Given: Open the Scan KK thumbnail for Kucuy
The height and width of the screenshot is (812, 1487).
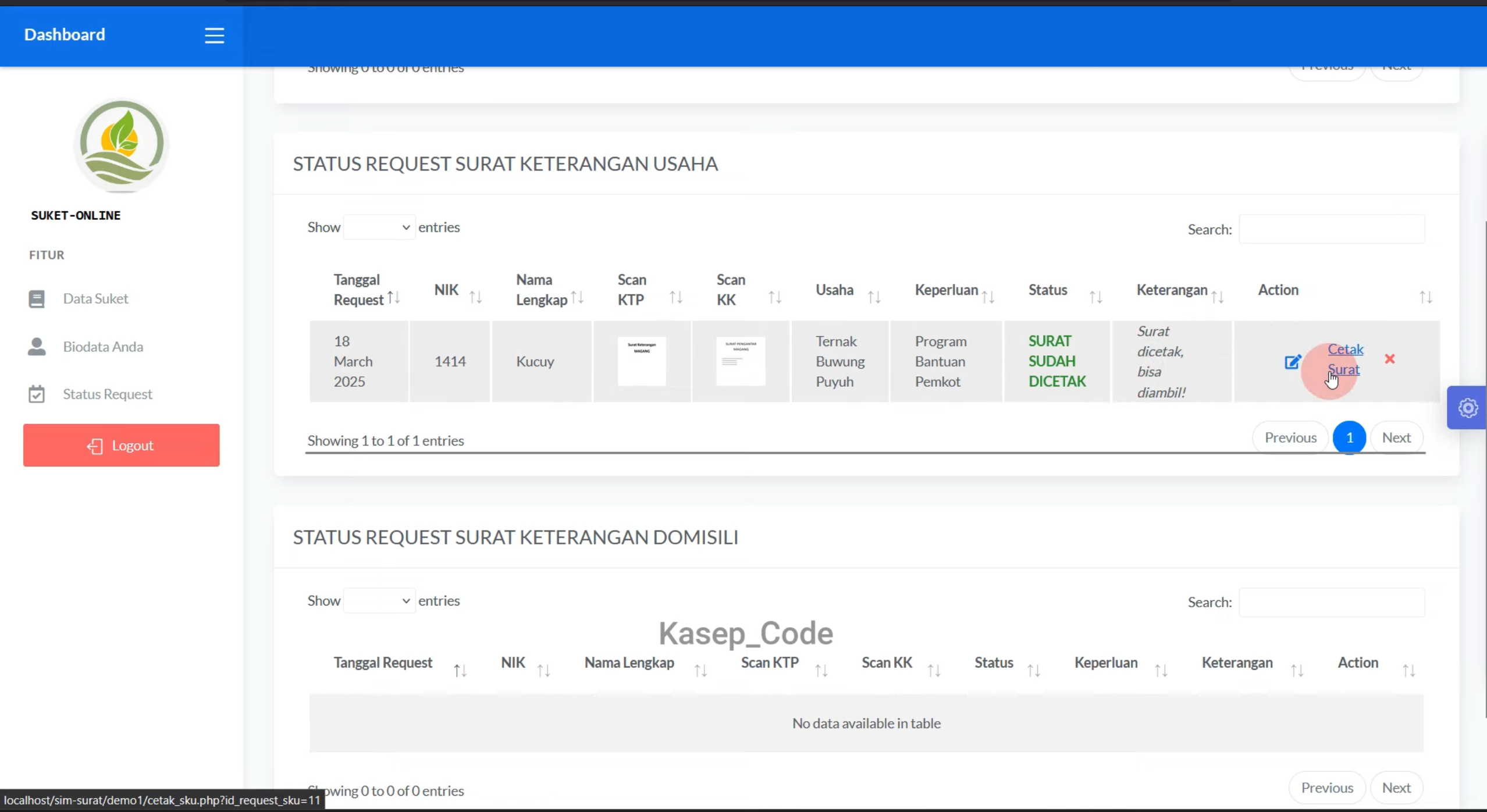Looking at the screenshot, I should click(741, 361).
